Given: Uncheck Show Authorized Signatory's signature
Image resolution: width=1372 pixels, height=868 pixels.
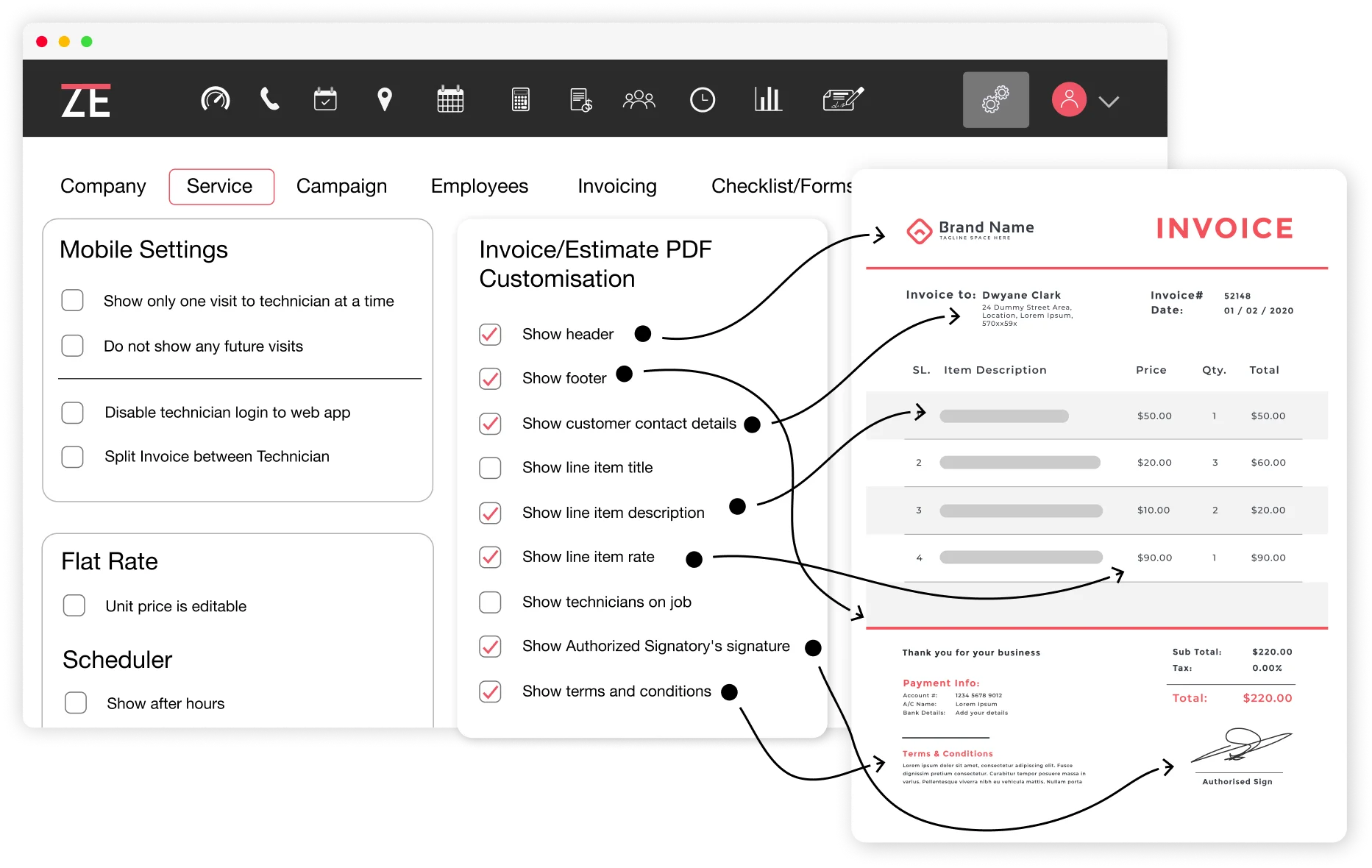Looking at the screenshot, I should tap(490, 647).
